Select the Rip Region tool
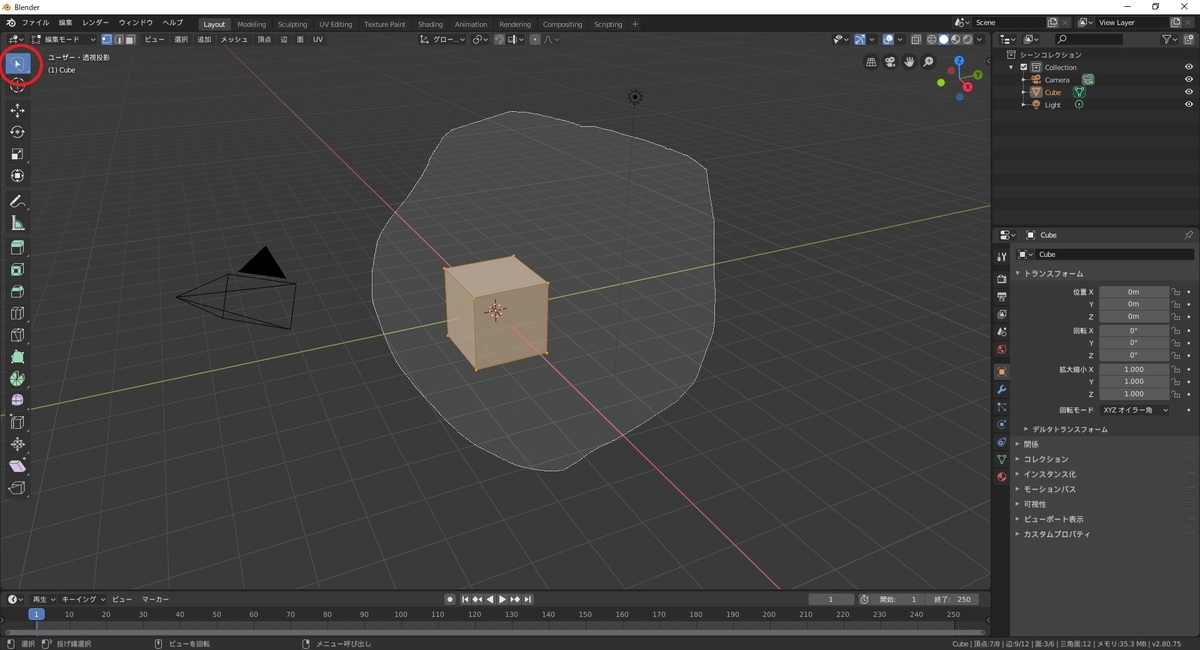Viewport: 1200px width, 650px height. (17, 488)
